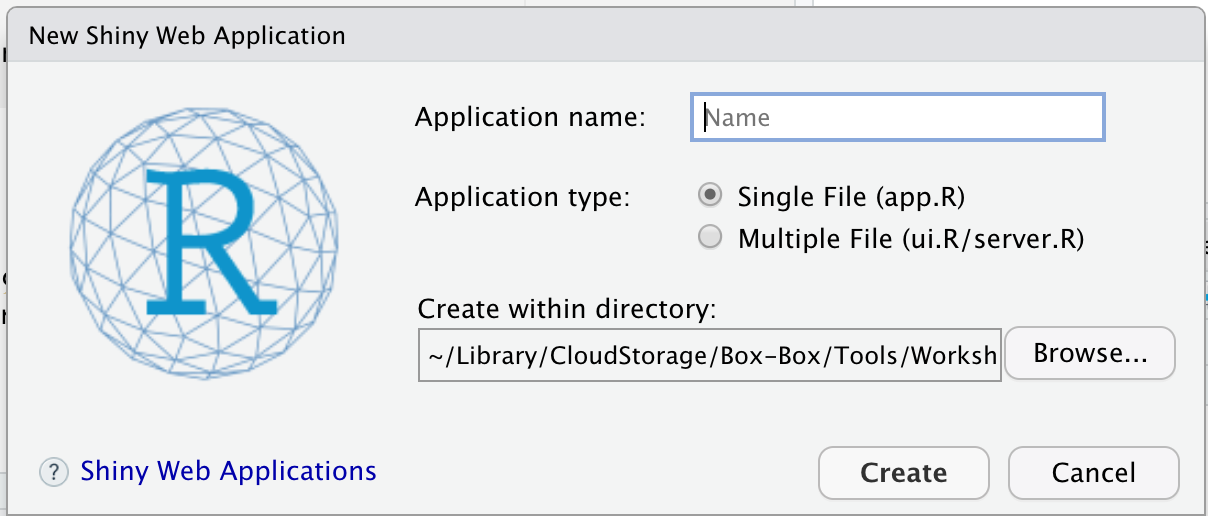Select the Single File (app.R) radio button
Screen dimensions: 1208x516
[711, 196]
